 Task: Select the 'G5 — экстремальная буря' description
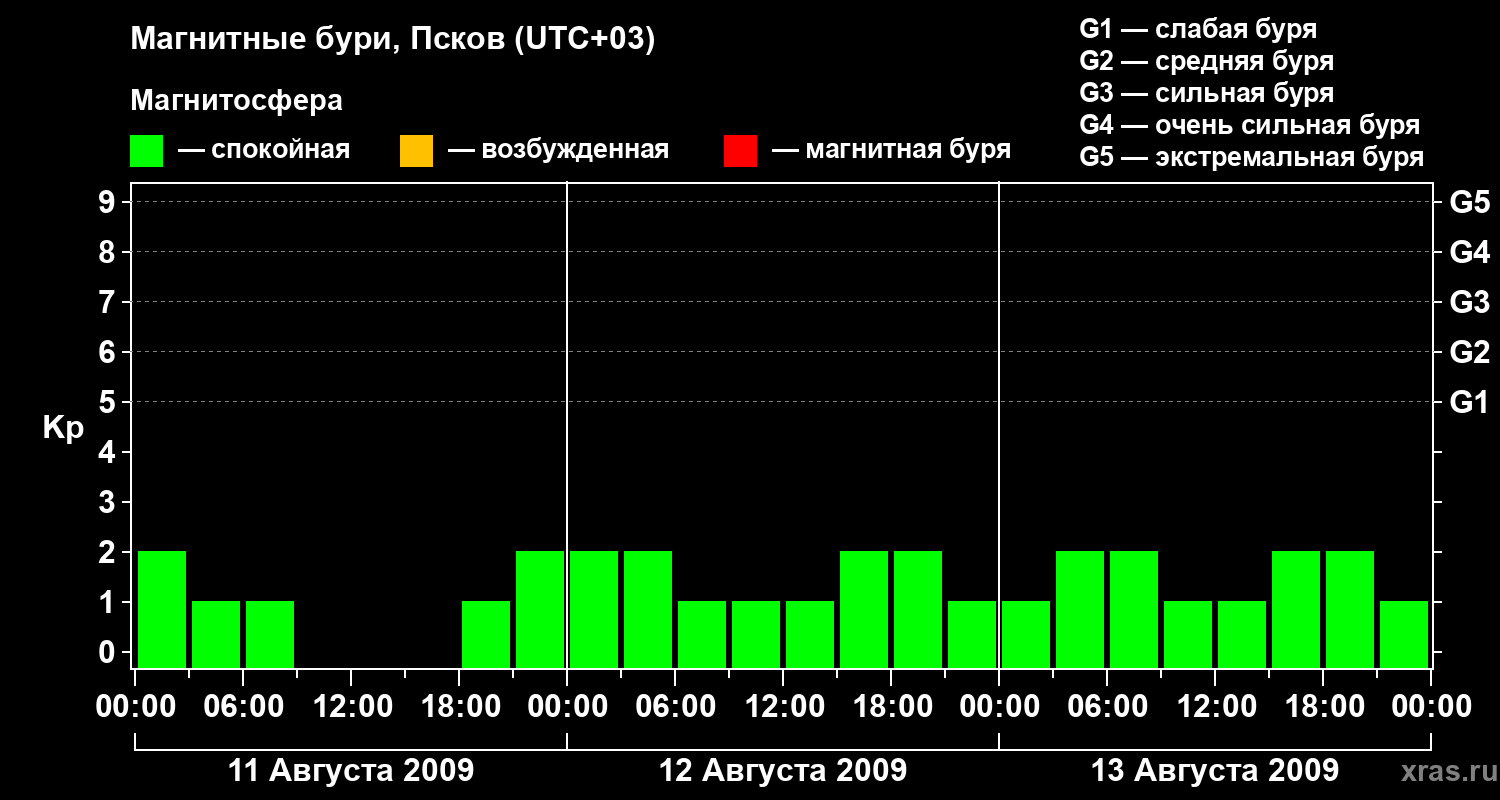(1251, 157)
